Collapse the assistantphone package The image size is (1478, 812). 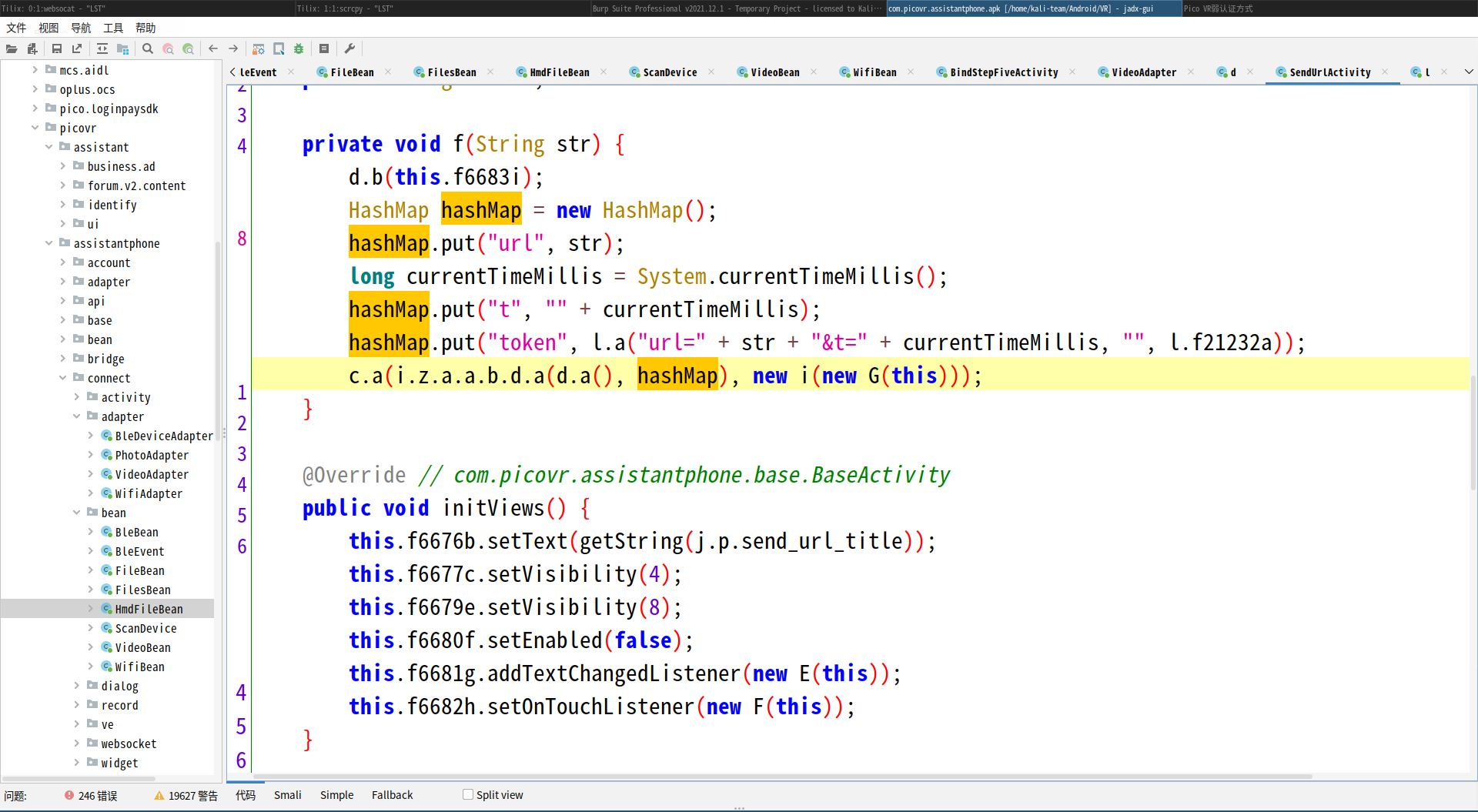click(x=48, y=242)
